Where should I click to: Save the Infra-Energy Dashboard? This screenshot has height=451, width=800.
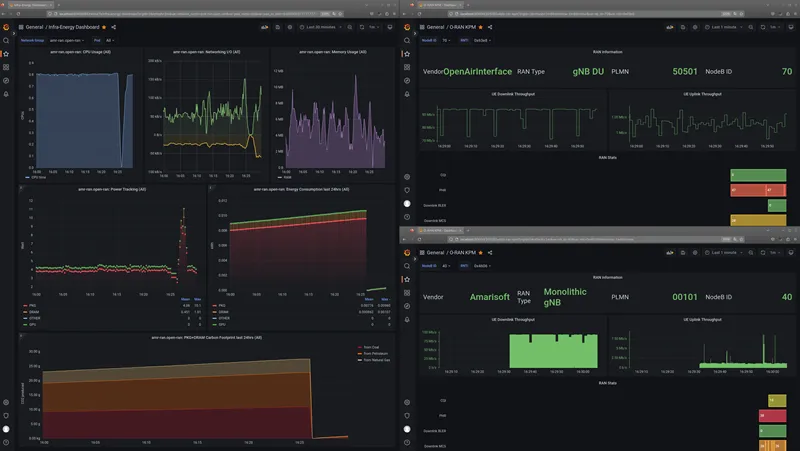point(278,27)
